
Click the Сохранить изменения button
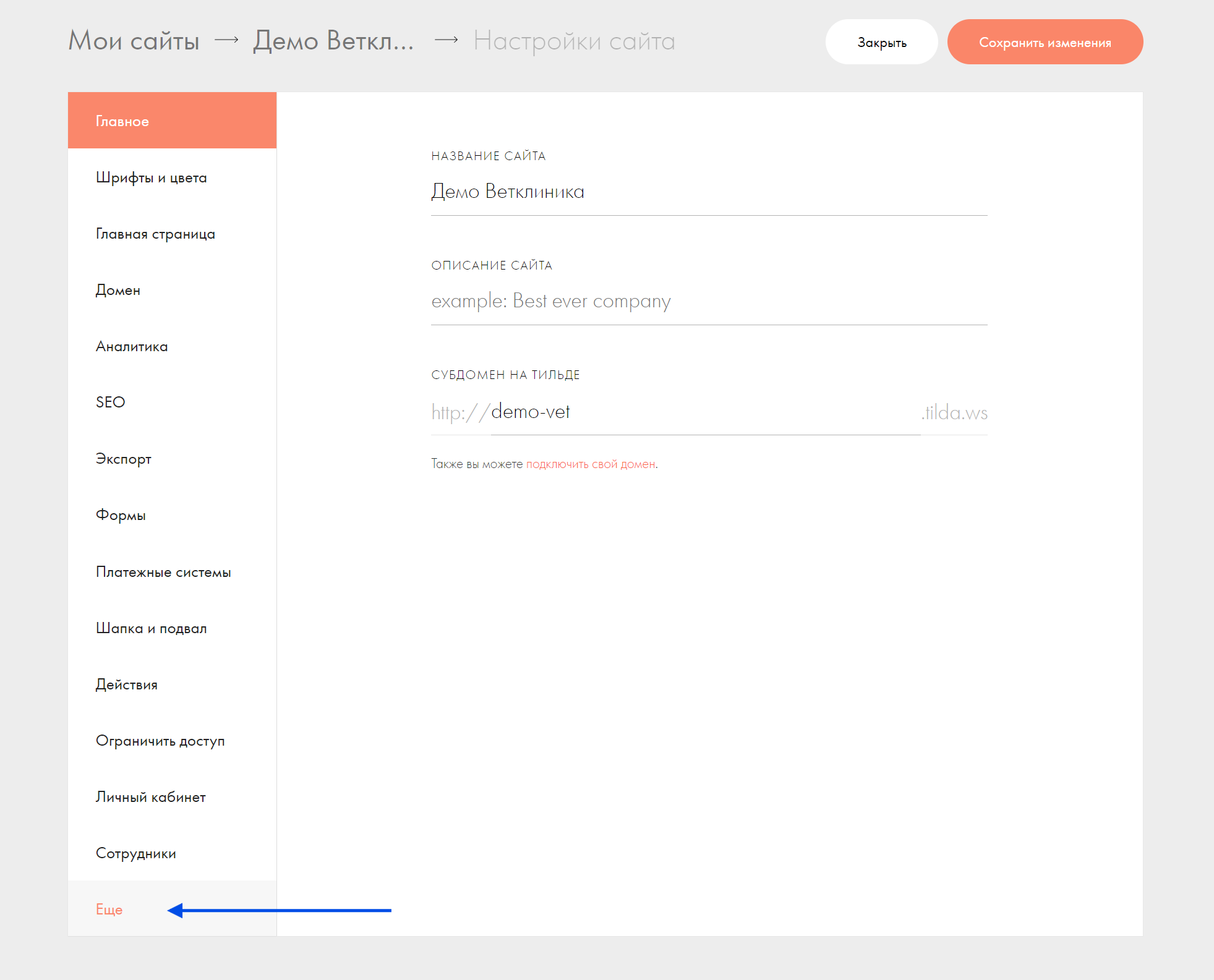point(1045,42)
